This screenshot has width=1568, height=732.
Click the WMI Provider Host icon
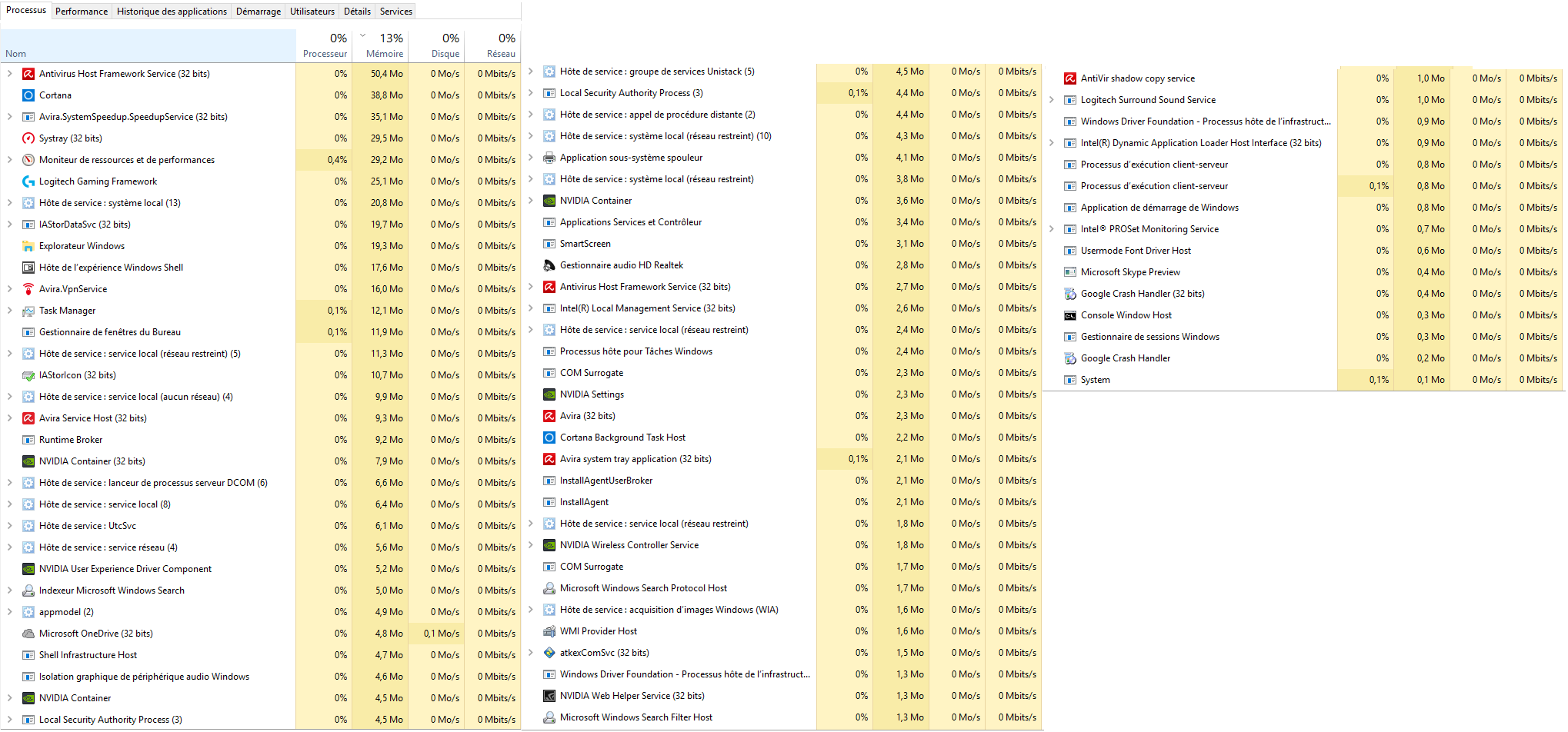click(549, 631)
